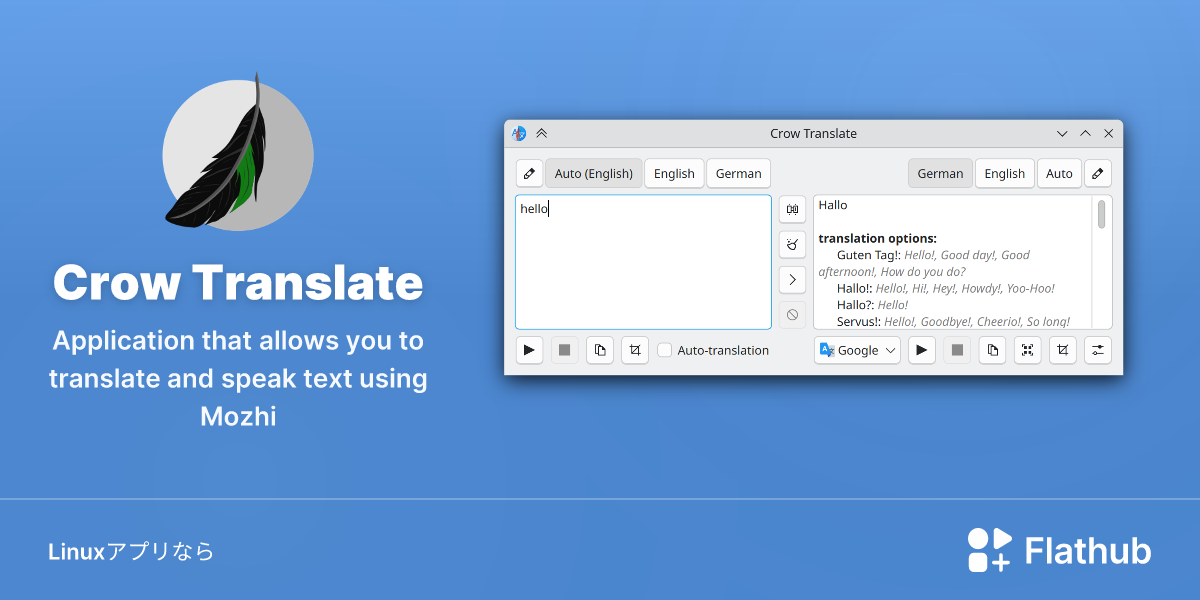Viewport: 1200px width, 600px height.
Task: Click the target languages edit pencil icon
Action: pyautogui.click(x=1098, y=173)
